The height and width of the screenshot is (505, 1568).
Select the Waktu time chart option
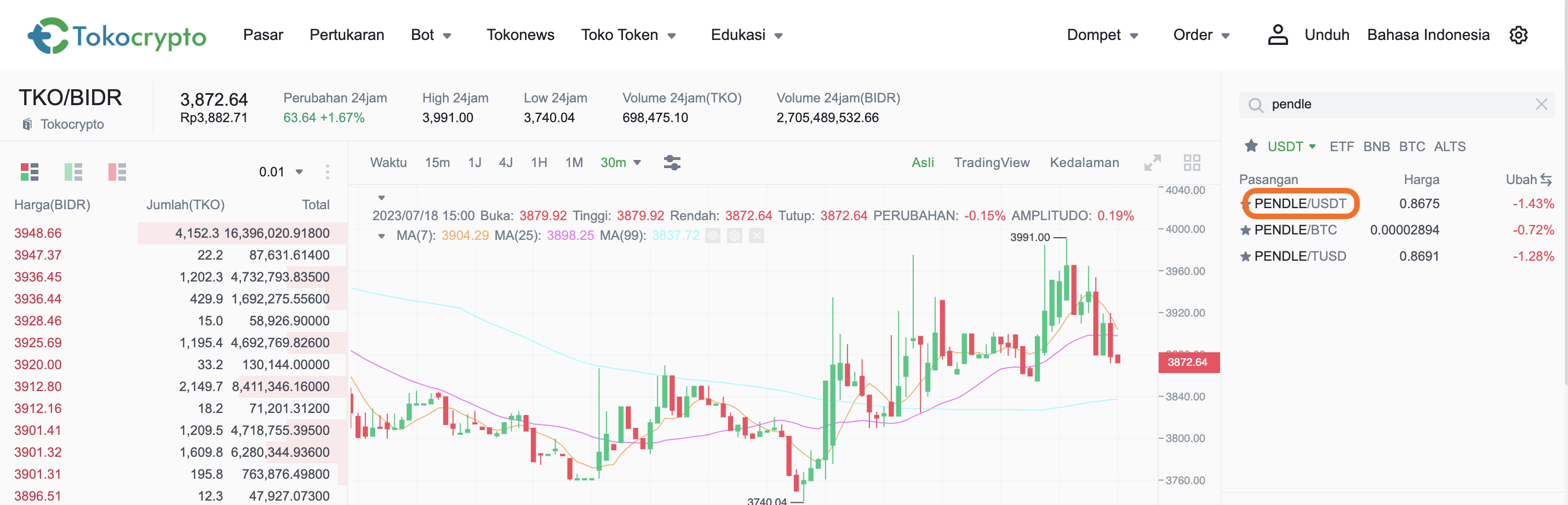tap(388, 163)
